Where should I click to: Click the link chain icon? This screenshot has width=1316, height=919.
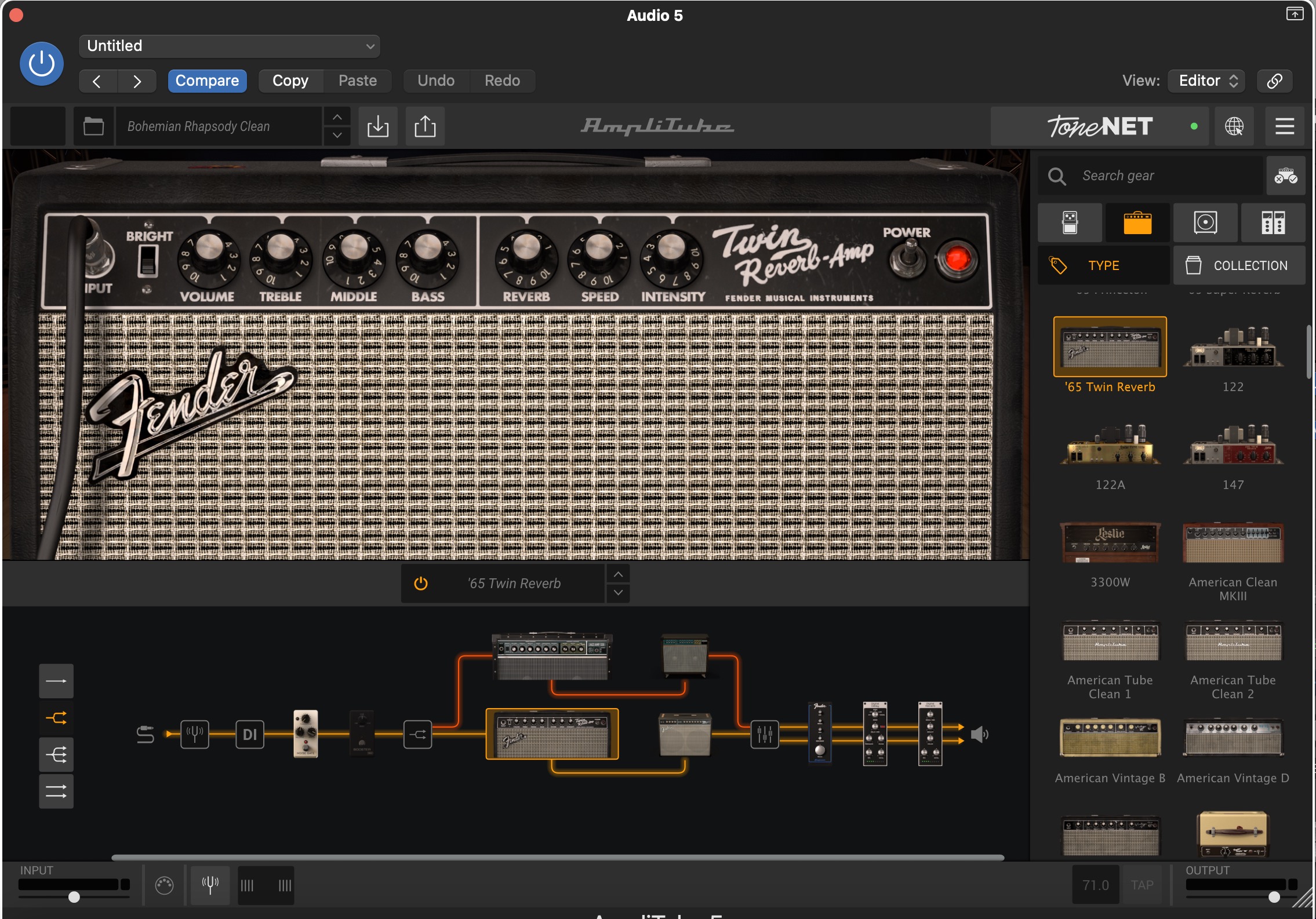pos(1275,81)
